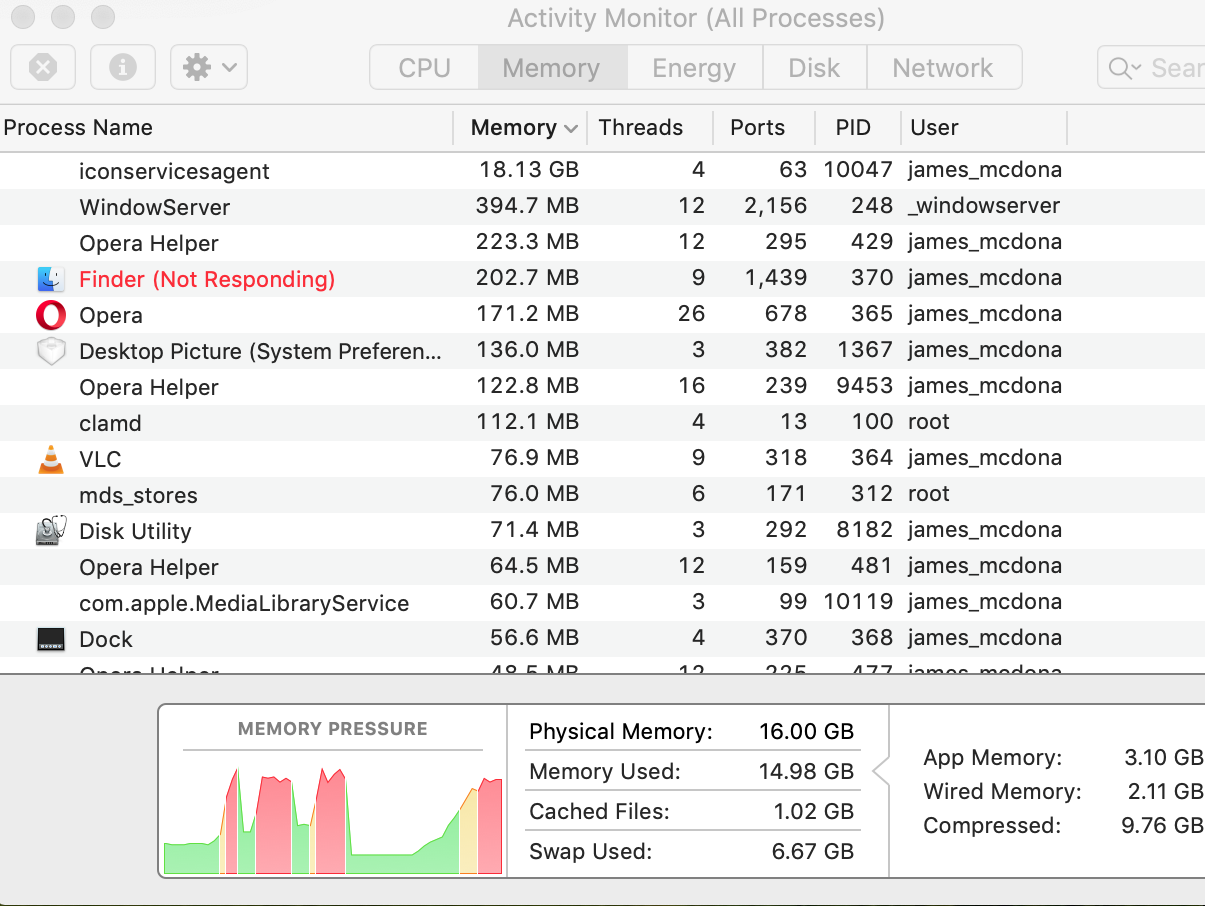Click the Swap Used 6.67 GB value
The height and width of the screenshot is (906, 1205).
(x=813, y=852)
